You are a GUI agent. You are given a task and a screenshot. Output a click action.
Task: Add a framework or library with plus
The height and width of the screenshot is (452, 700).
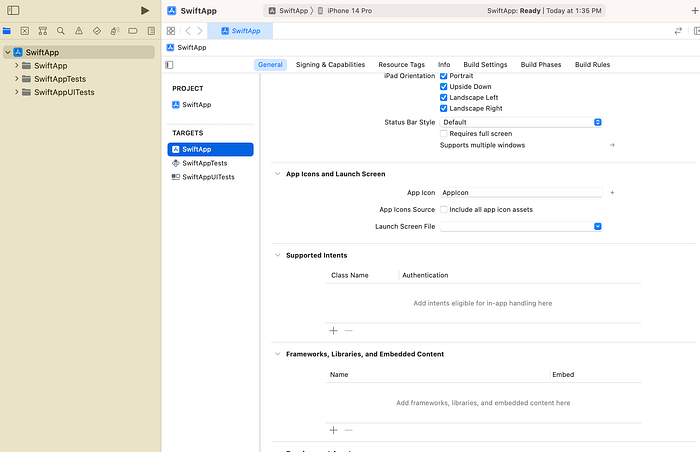pos(333,430)
